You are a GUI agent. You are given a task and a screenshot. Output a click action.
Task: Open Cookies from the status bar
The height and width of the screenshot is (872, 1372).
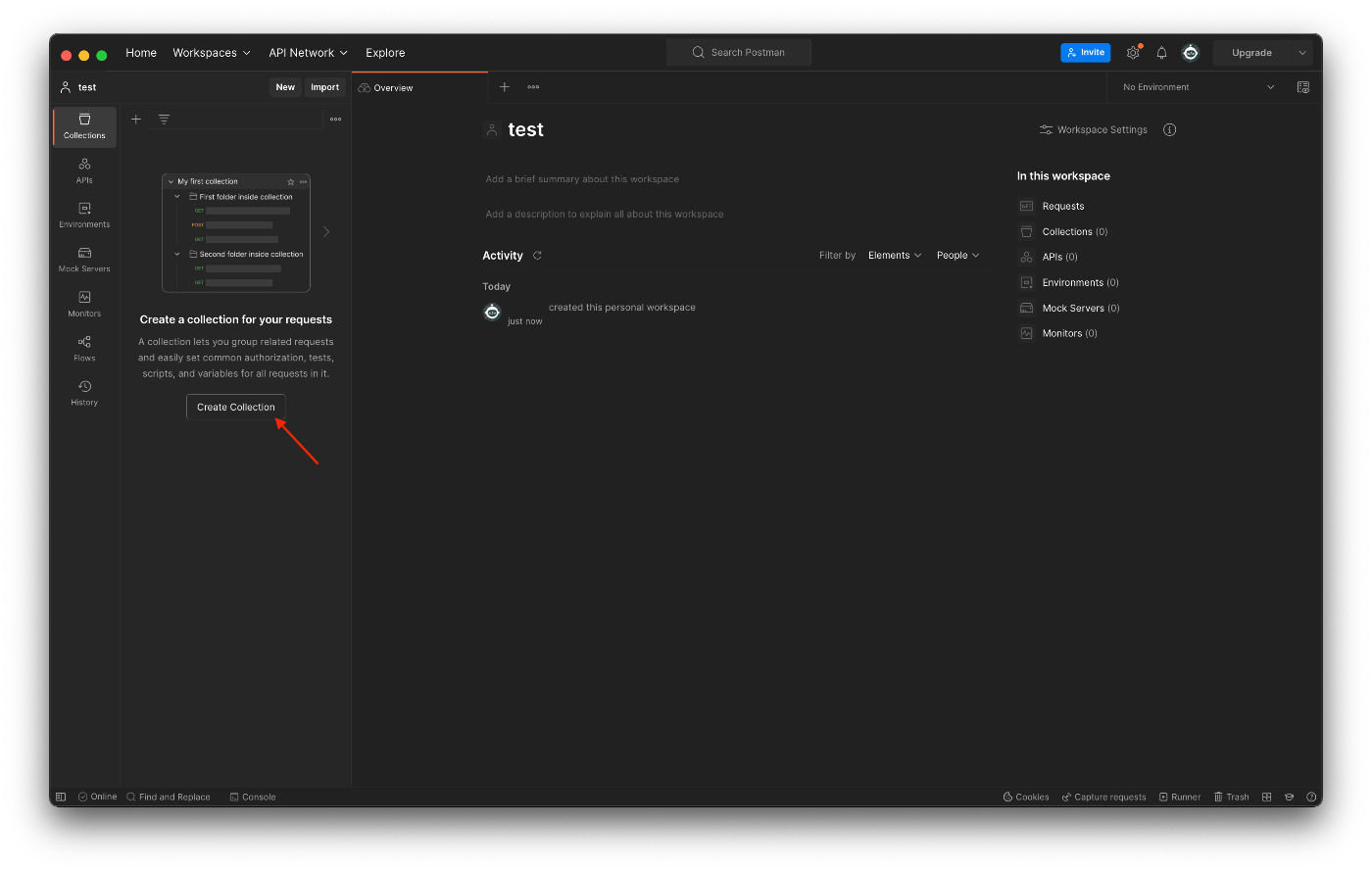1026,797
